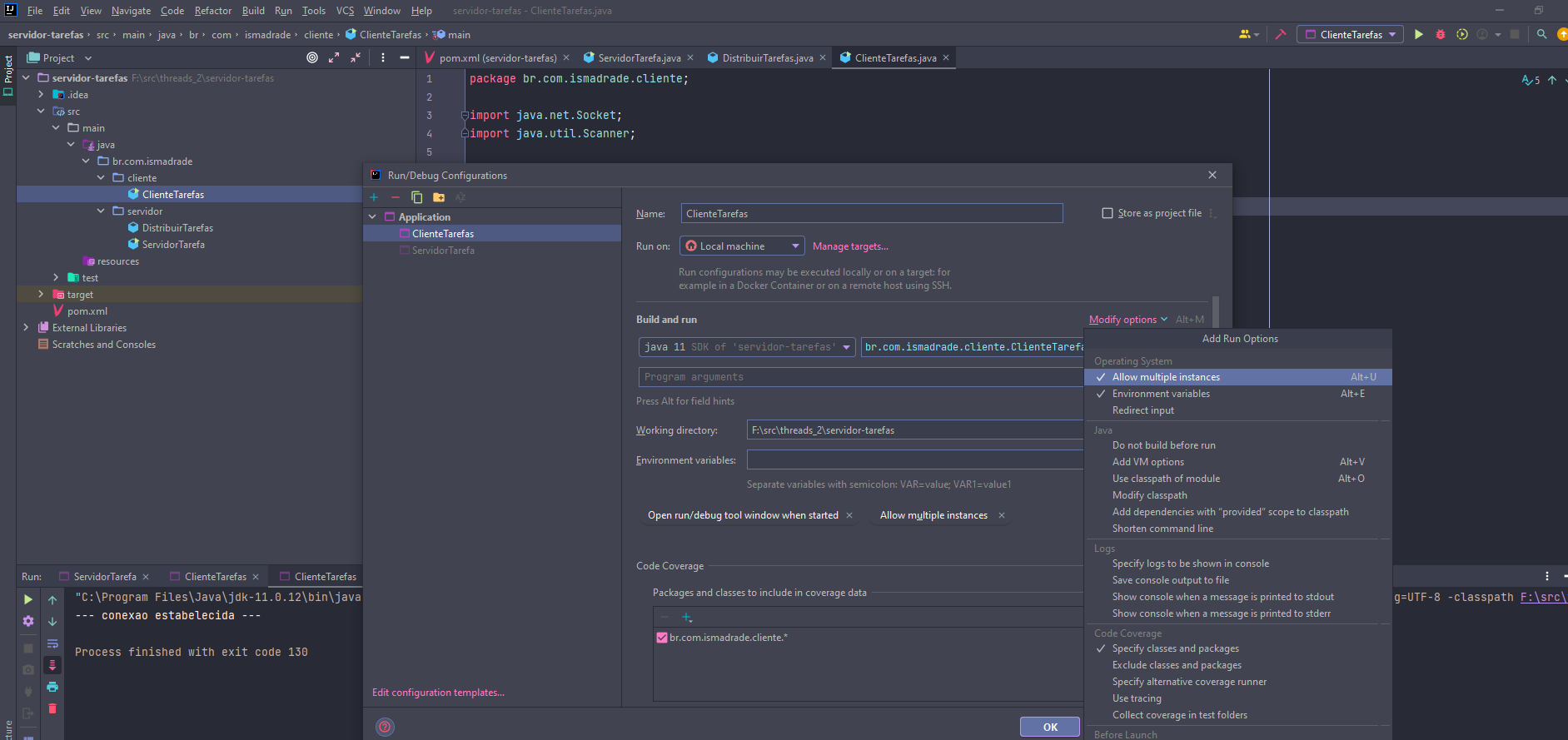Select DistribuirTarefas in the Project tree

pyautogui.click(x=177, y=228)
